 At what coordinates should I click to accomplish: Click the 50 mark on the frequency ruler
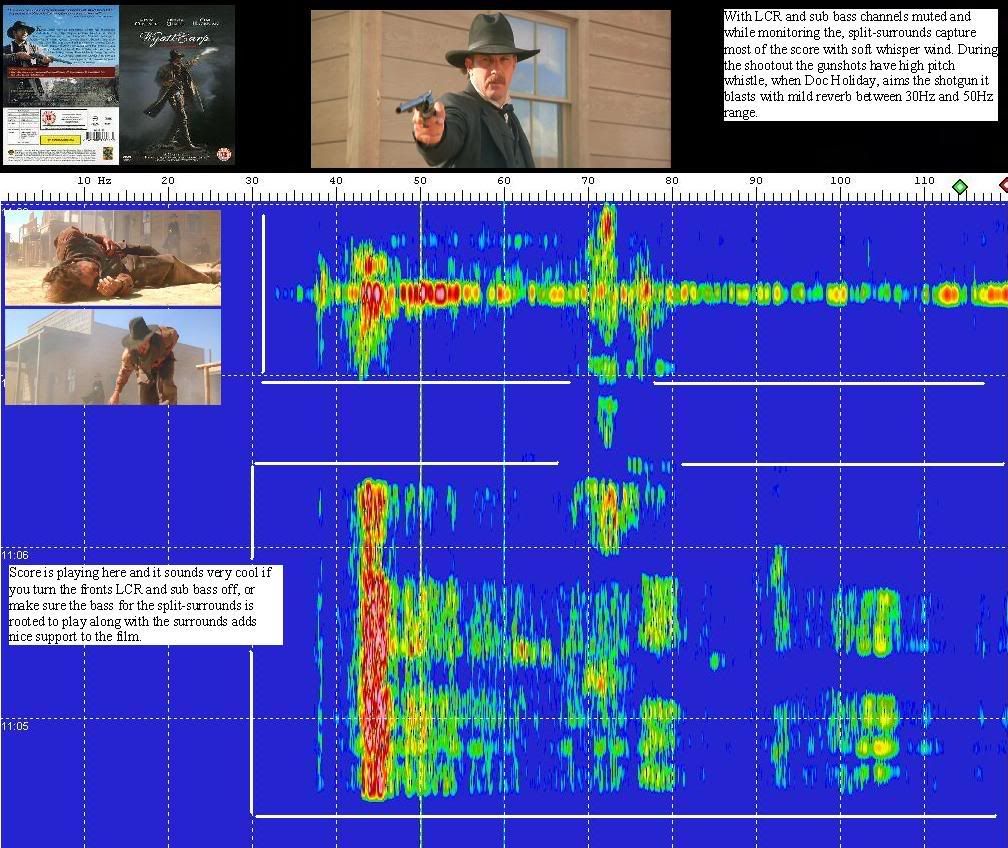(420, 181)
